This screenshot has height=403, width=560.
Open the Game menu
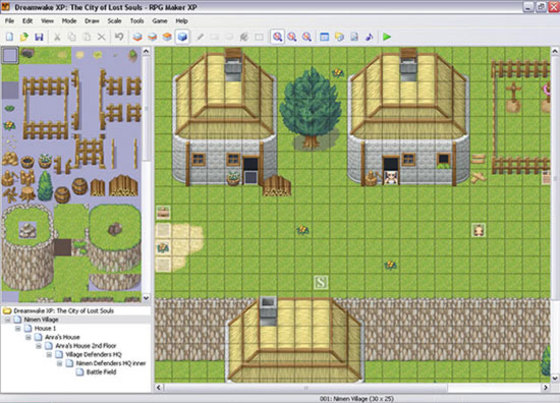coord(160,21)
